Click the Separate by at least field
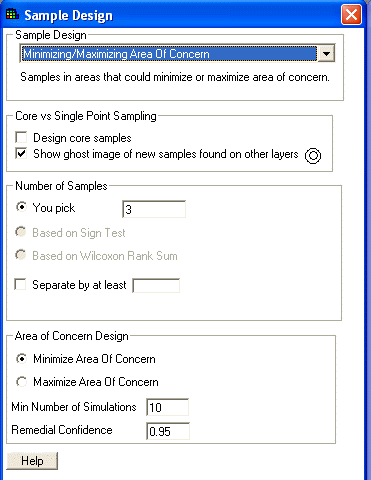Viewport: 371px width, 480px height. (x=156, y=286)
